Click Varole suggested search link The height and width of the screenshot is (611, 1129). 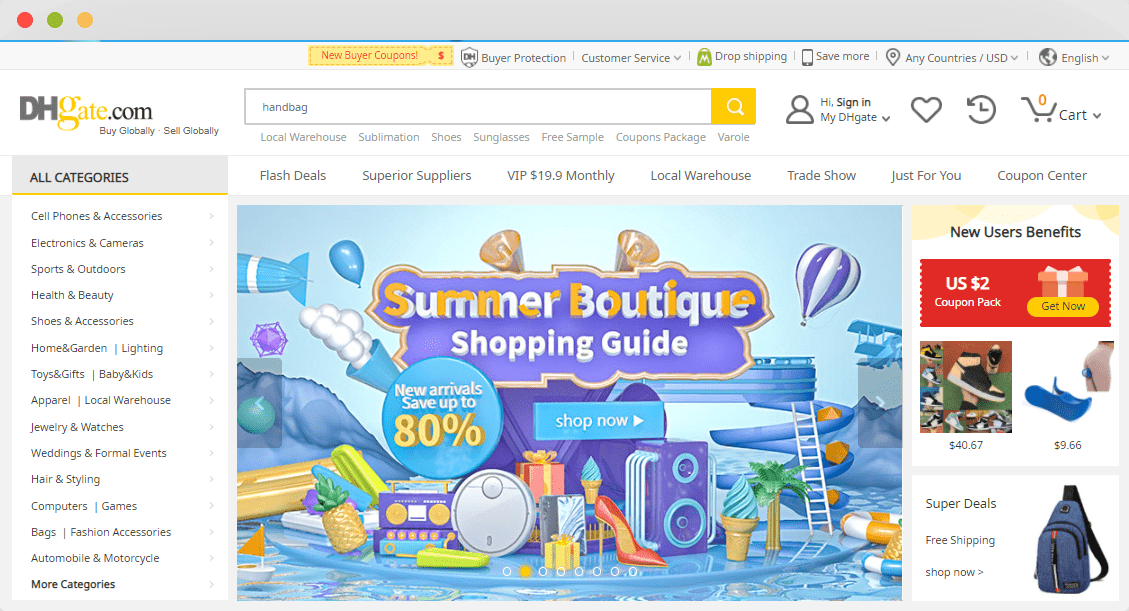[734, 137]
